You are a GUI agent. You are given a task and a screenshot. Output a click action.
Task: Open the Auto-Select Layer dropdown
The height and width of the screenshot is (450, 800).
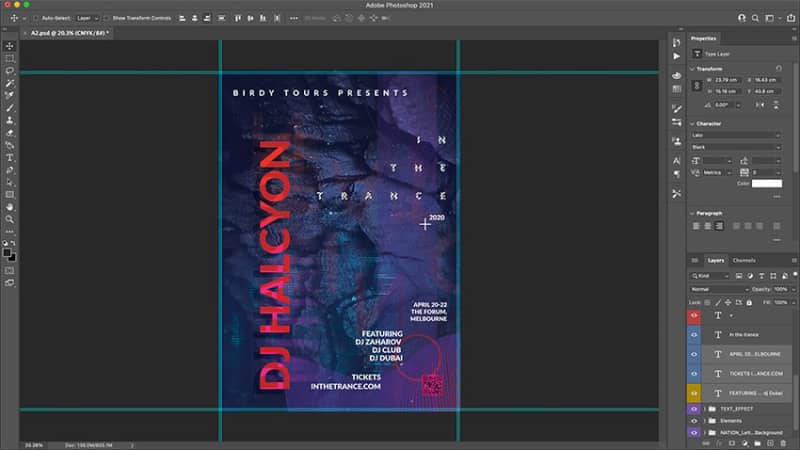pyautogui.click(x=87, y=18)
